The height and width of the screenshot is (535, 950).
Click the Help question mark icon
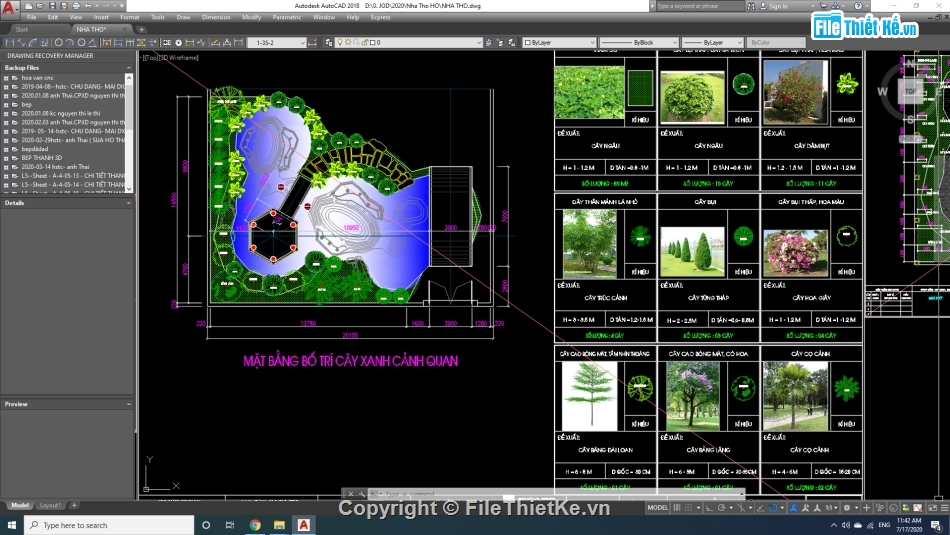858,5
